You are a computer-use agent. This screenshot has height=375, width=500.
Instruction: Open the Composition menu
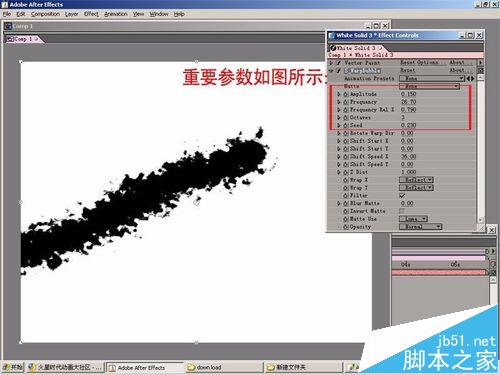click(45, 14)
